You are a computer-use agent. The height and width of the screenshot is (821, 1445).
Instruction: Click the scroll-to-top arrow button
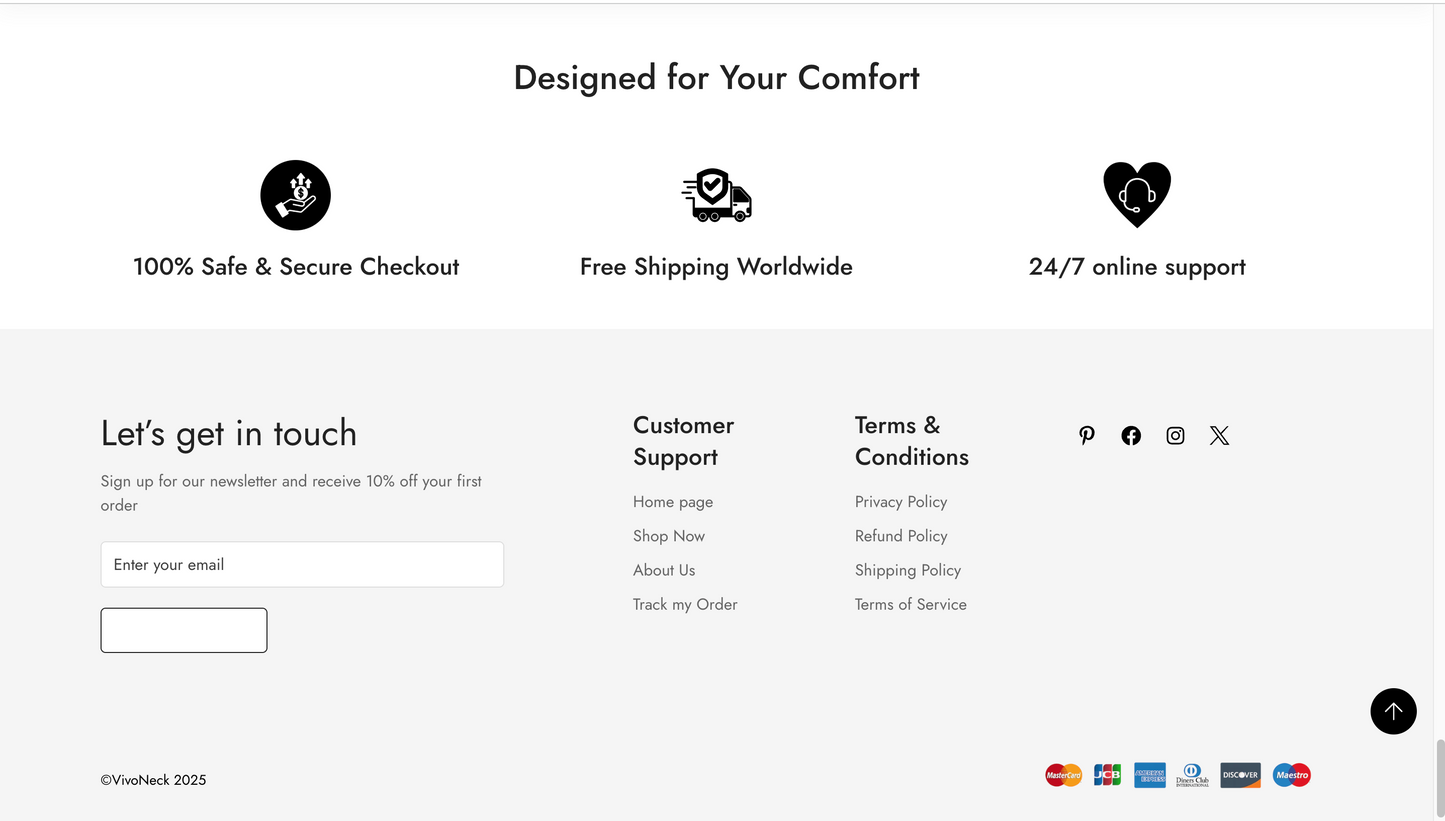[x=1393, y=711]
